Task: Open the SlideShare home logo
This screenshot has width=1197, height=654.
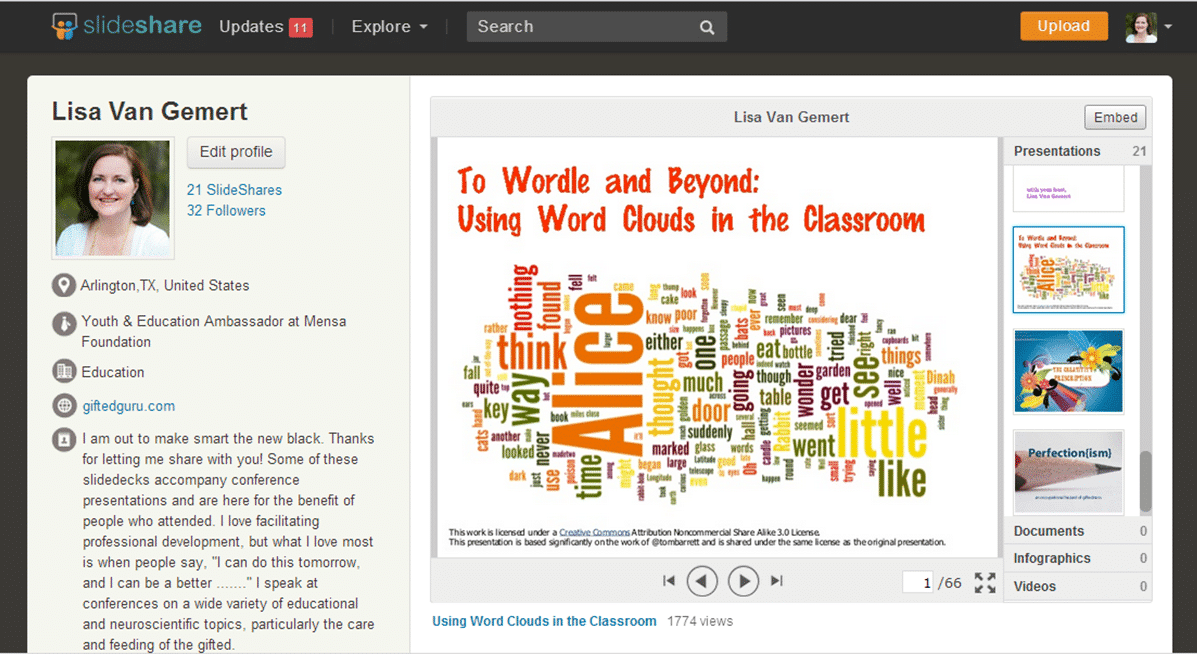Action: (127, 26)
